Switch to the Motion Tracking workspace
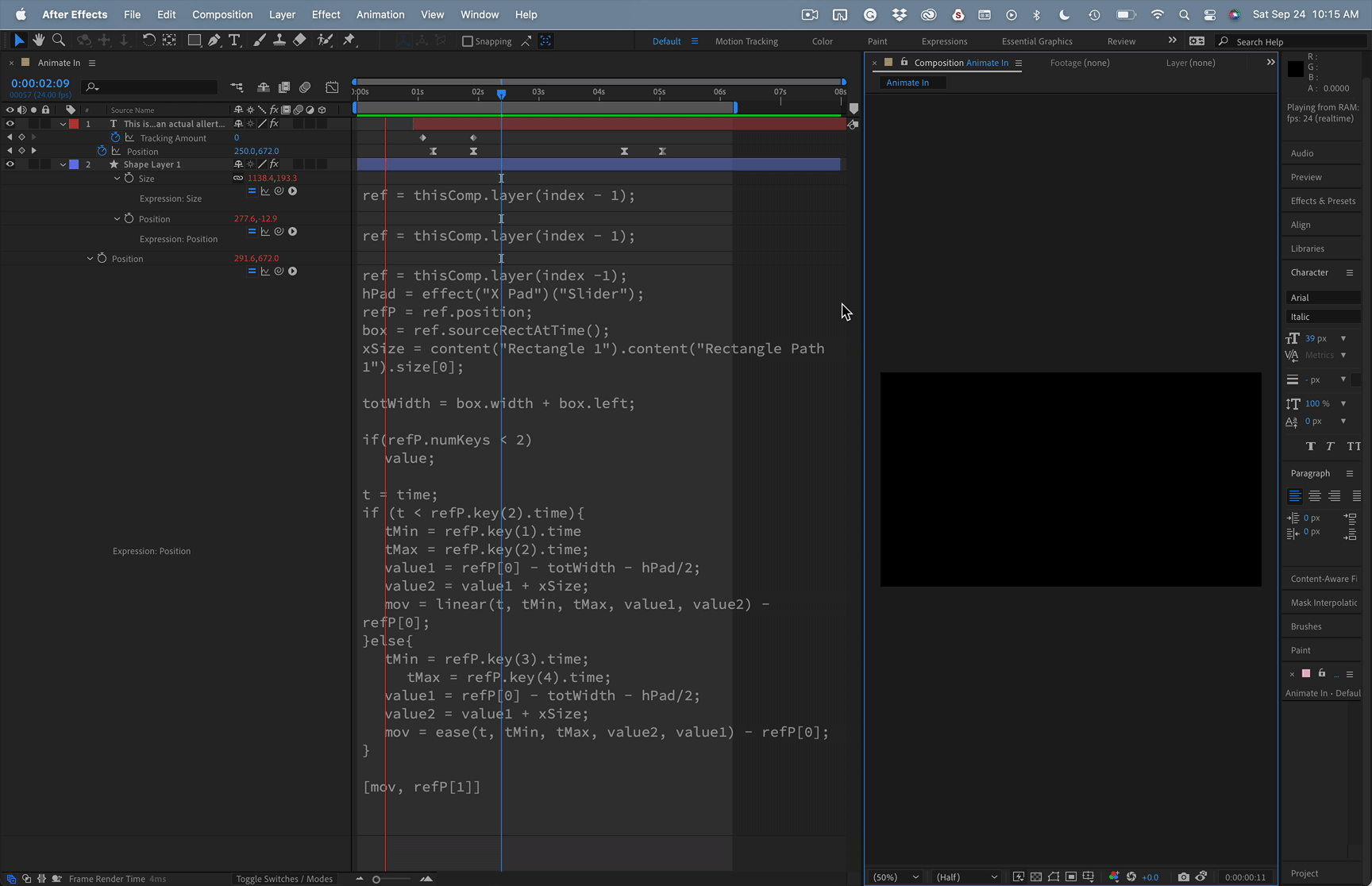 [746, 41]
